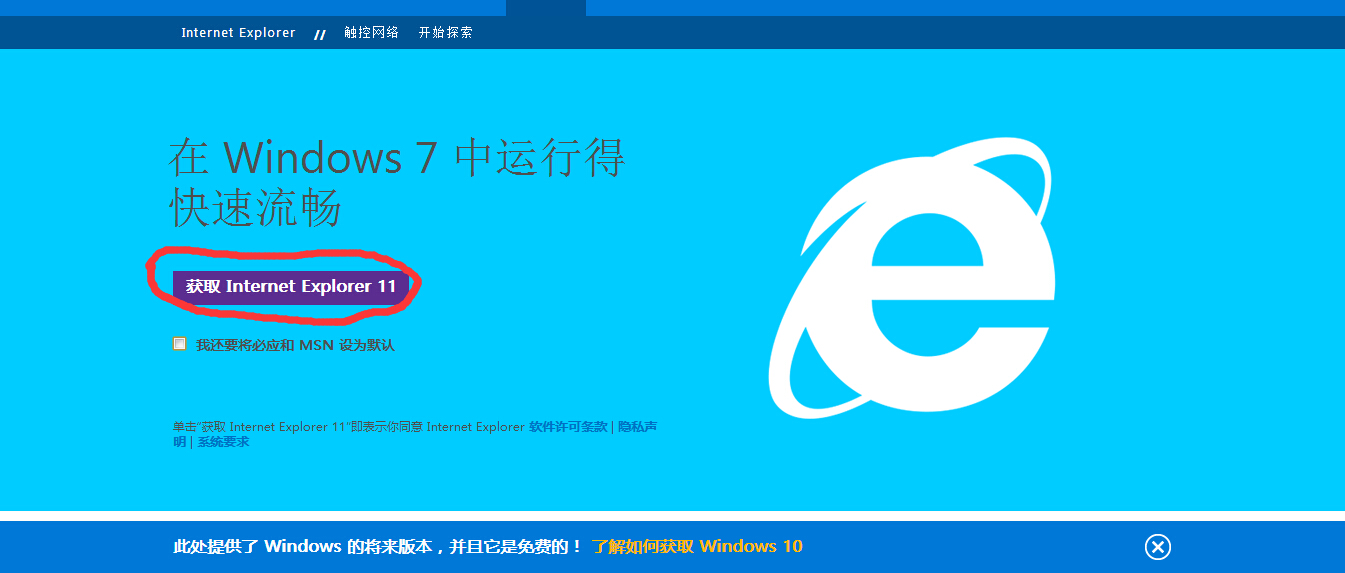This screenshot has width=1345, height=573.
Task: Open the 开始探索 nav item
Action: point(446,32)
